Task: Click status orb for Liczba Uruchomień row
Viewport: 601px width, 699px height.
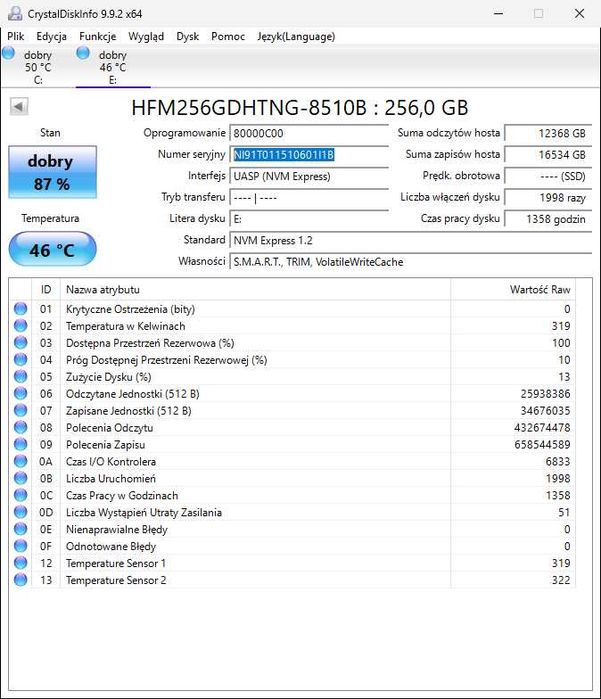Action: pyautogui.click(x=21, y=478)
